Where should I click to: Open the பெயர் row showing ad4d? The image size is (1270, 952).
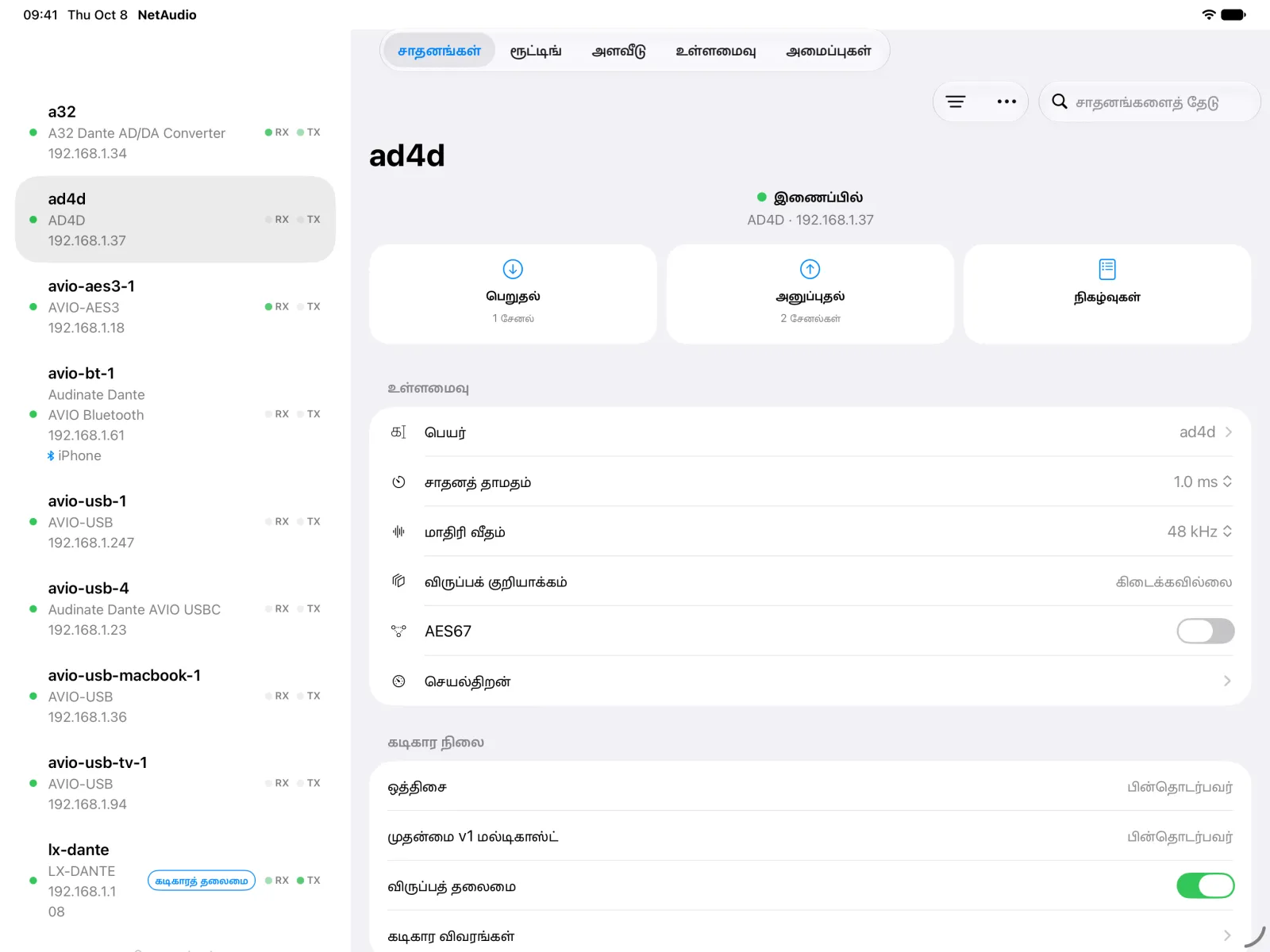point(810,432)
